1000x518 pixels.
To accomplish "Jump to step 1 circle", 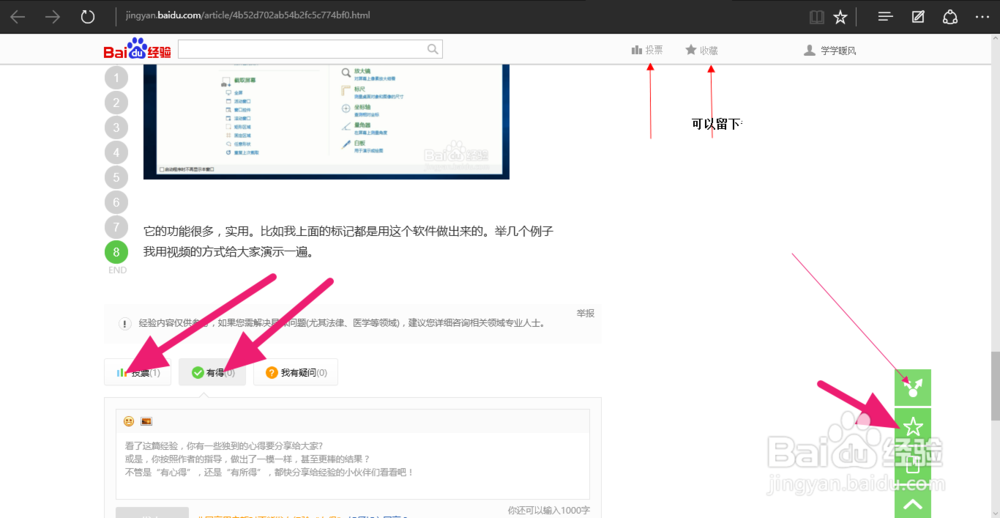I will (116, 78).
